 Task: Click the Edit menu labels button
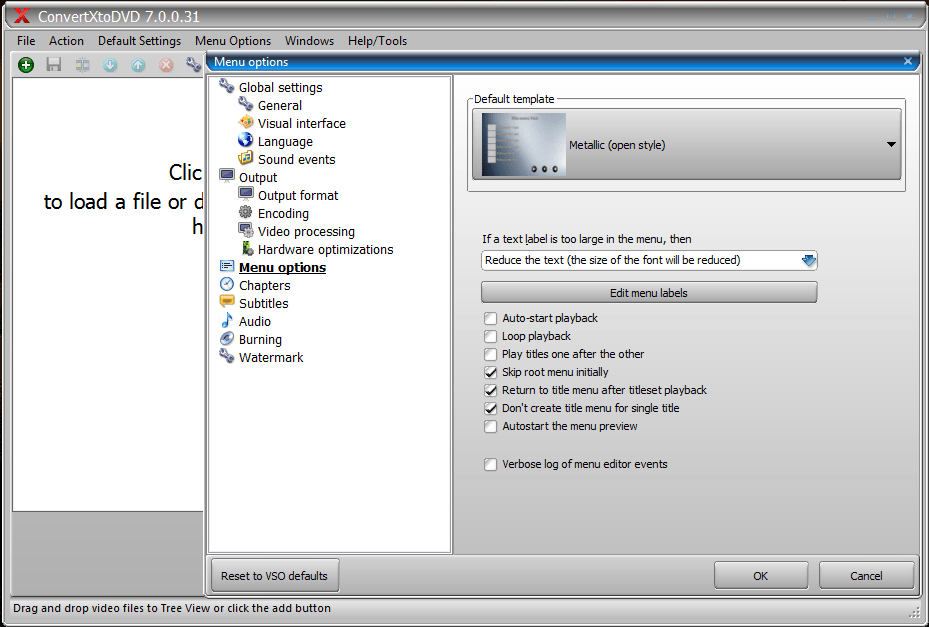point(649,293)
